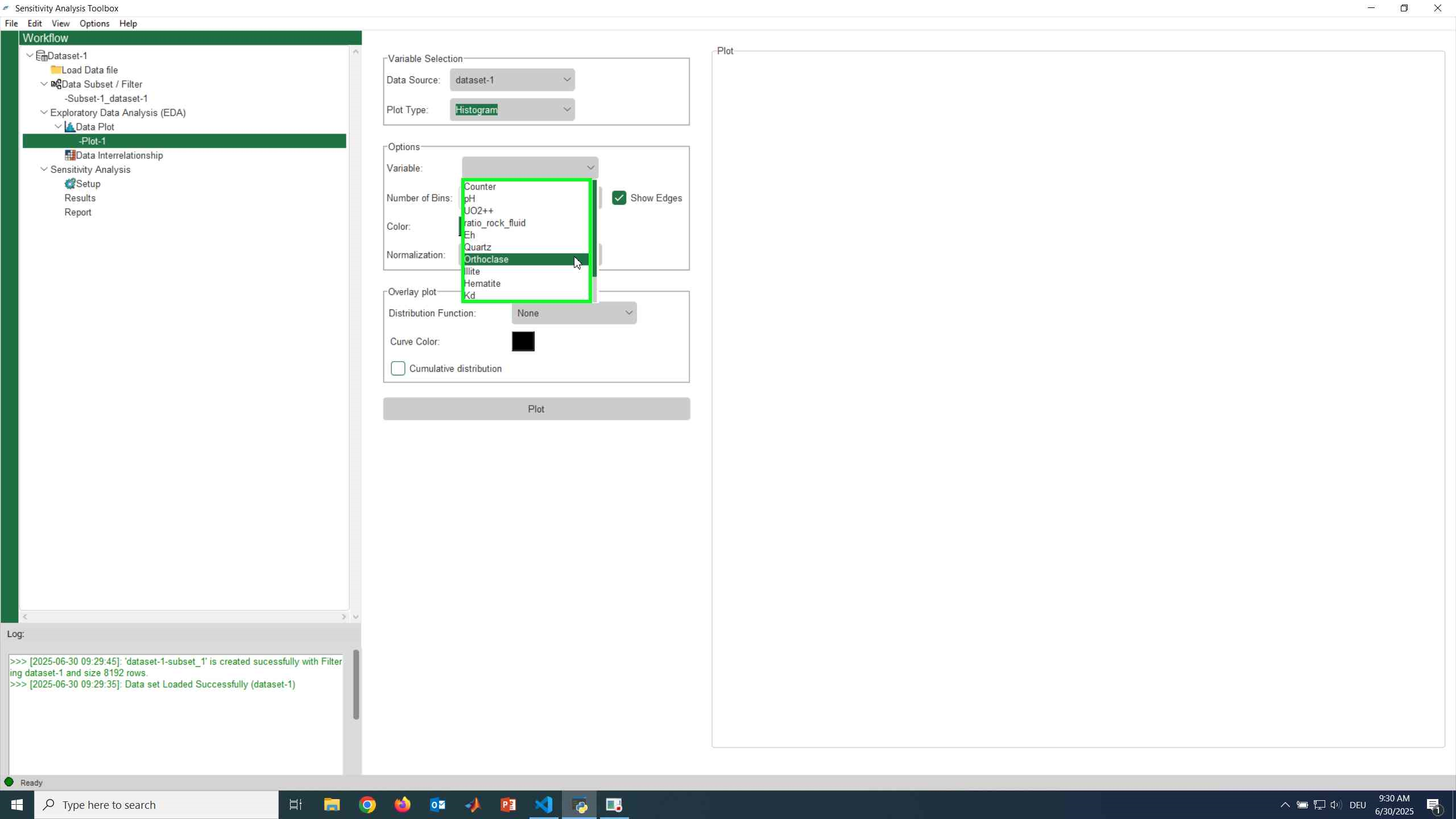Image resolution: width=1456 pixels, height=819 pixels.
Task: Choose Hematite from variable list
Action: tap(526, 284)
